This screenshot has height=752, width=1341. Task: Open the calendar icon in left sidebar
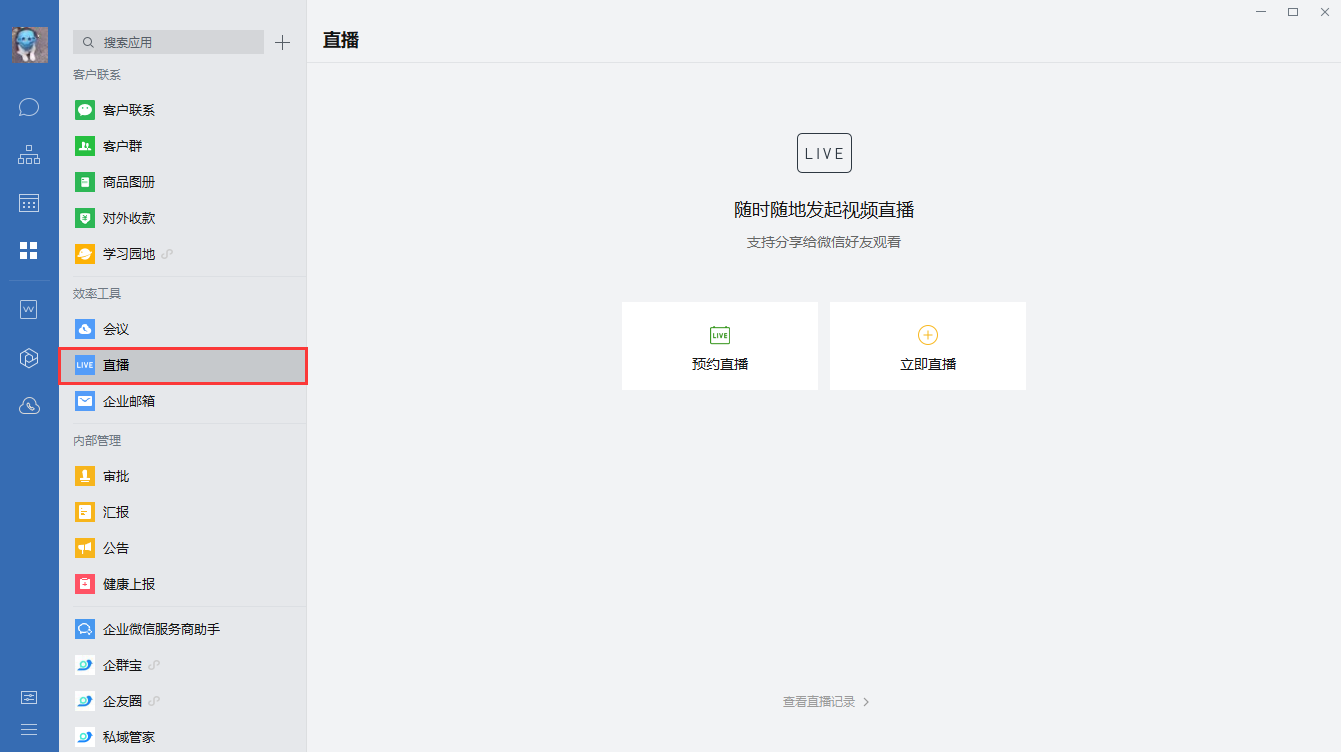pyautogui.click(x=29, y=203)
